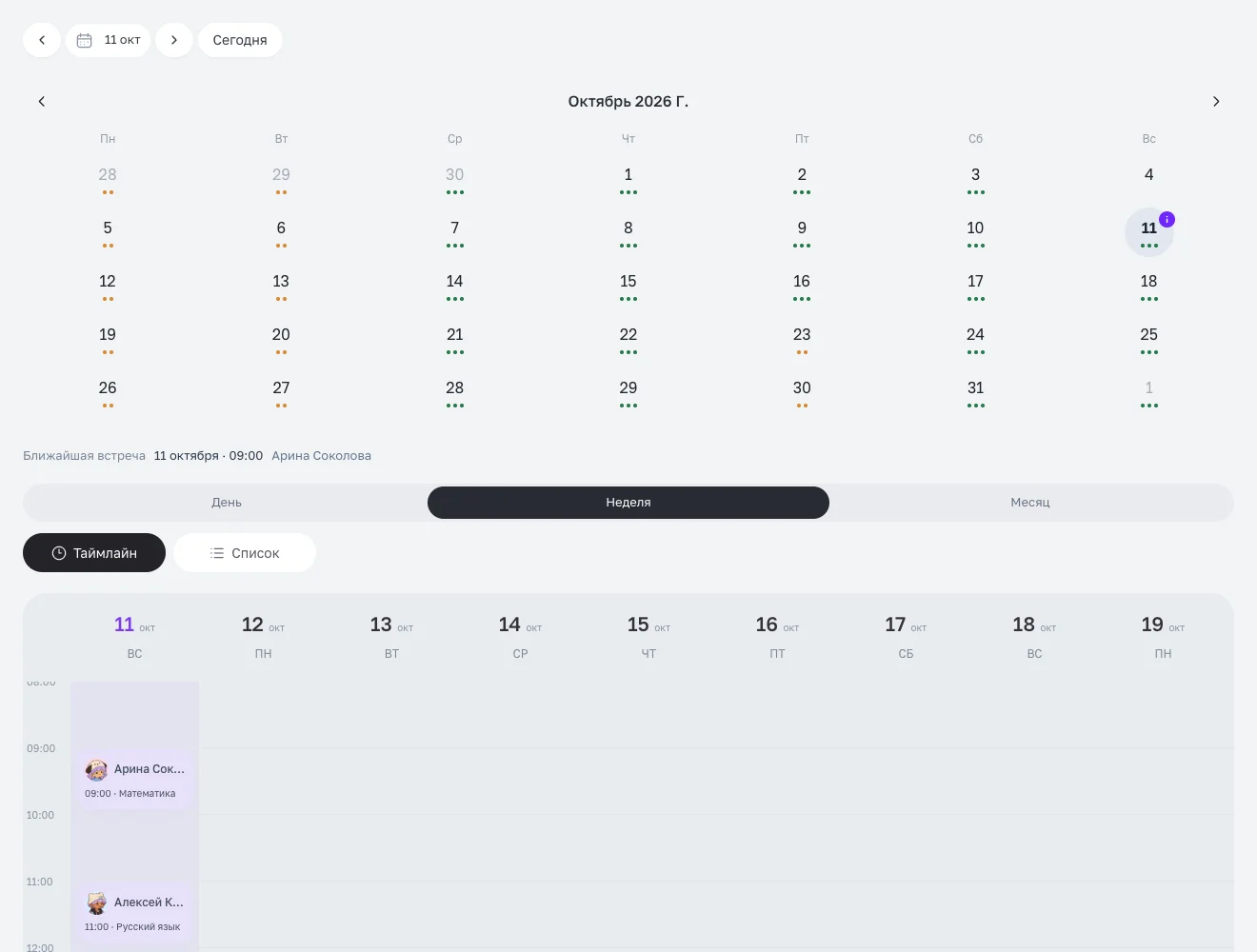
Task: Jump to today with the Сегодня button
Action: coord(240,40)
